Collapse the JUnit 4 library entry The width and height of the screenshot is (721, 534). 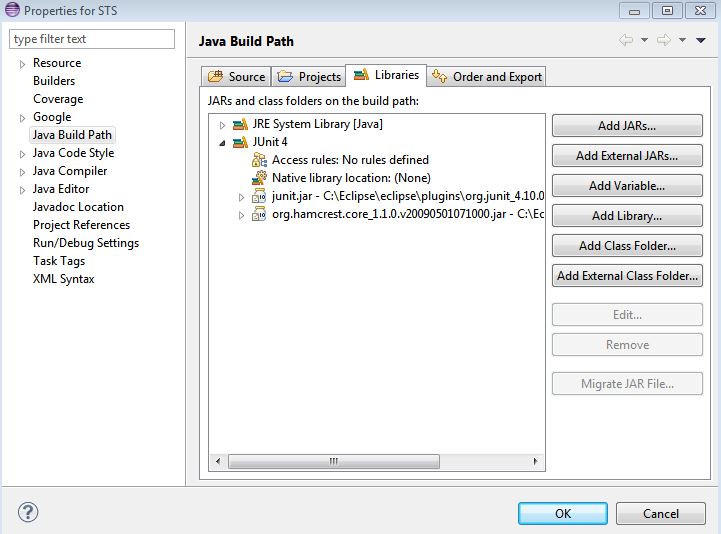click(223, 143)
